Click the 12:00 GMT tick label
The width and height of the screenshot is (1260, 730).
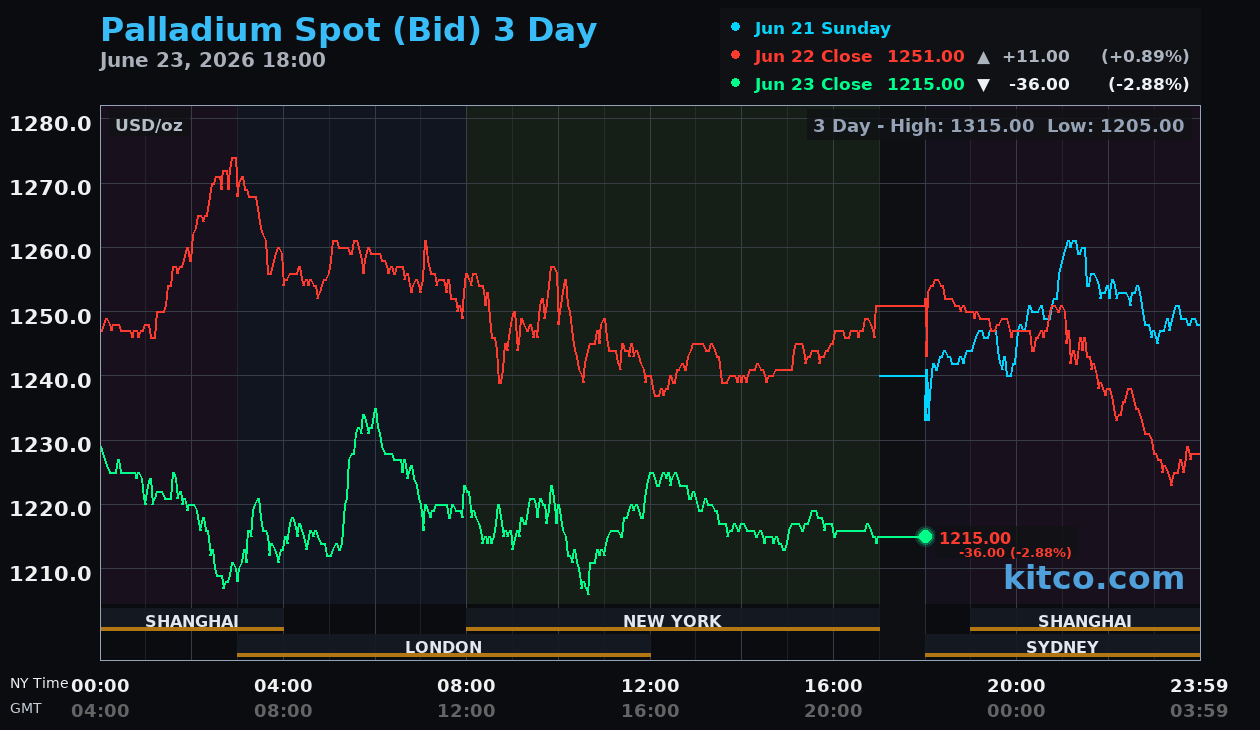[x=466, y=711]
